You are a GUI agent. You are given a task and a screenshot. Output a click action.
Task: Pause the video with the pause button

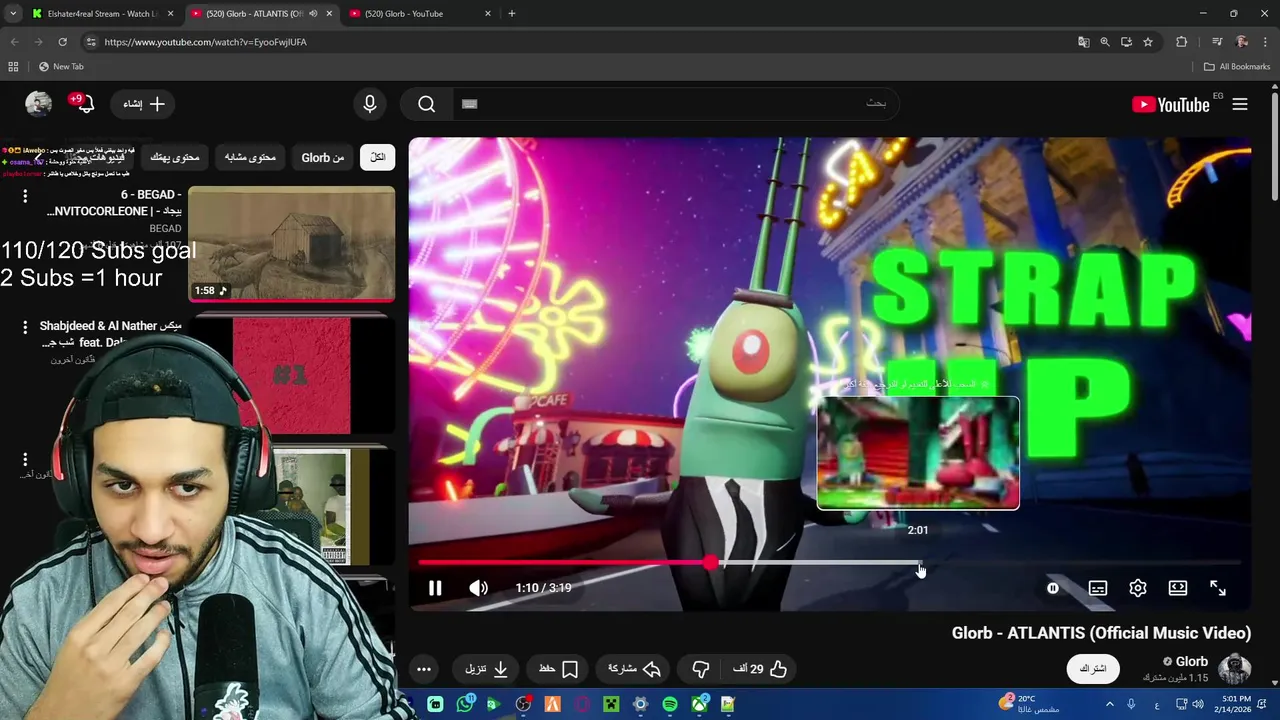435,588
